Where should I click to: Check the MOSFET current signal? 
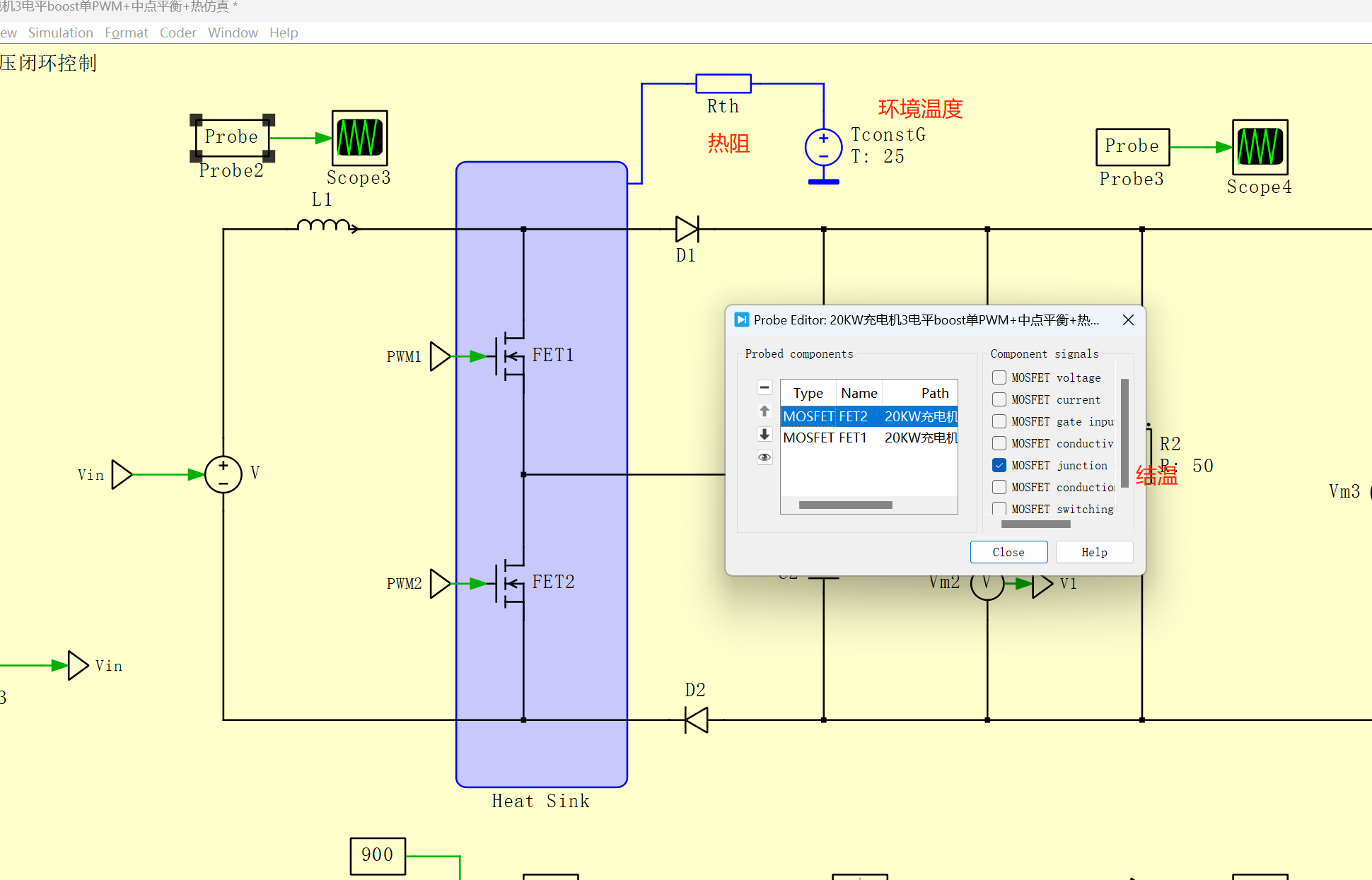999,399
